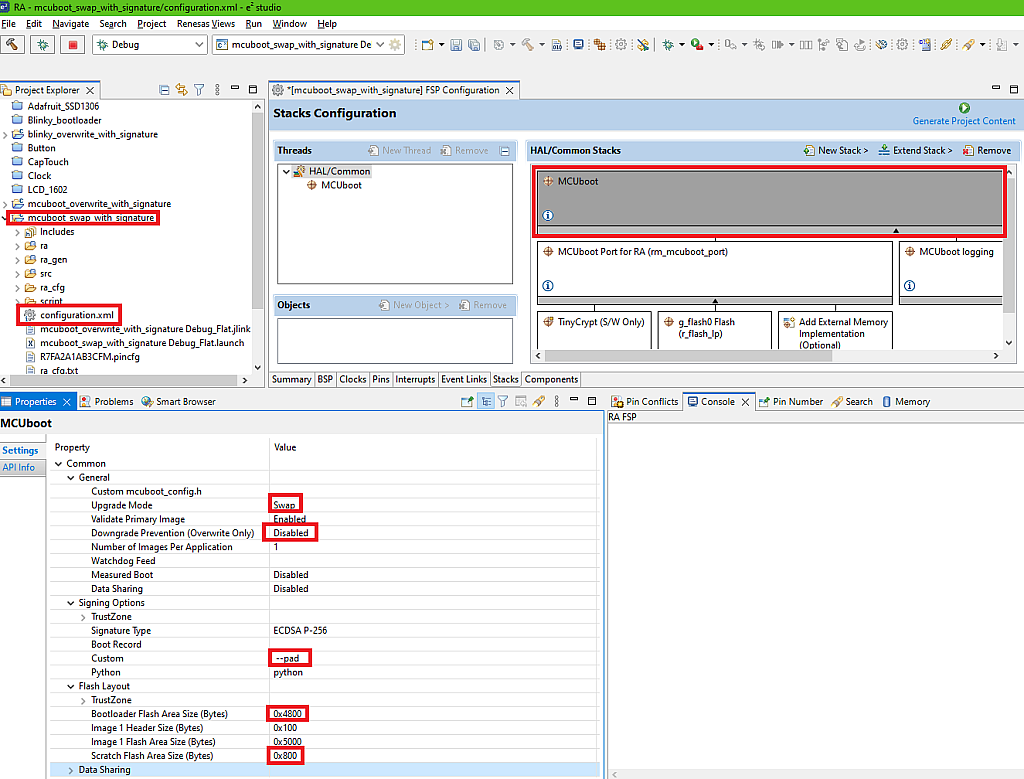Image resolution: width=1024 pixels, height=779 pixels.
Task: Click the info icon on MCUboot Port for RA
Action: [x=546, y=286]
